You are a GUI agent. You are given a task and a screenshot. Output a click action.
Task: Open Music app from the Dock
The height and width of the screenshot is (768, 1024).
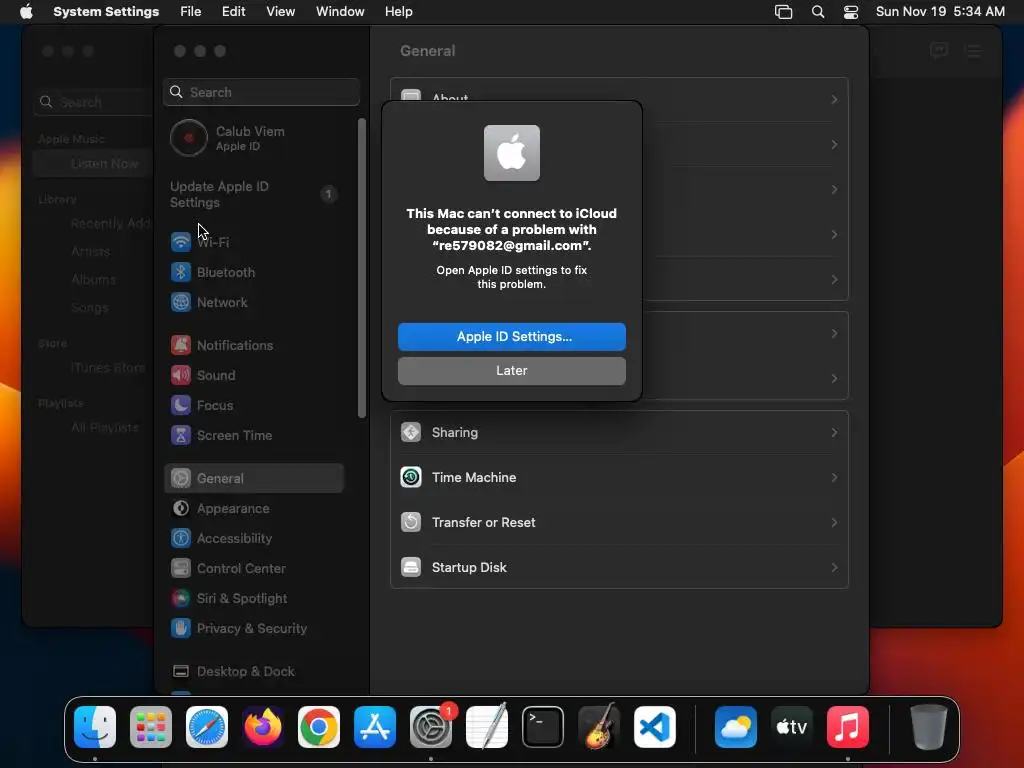tap(848, 727)
